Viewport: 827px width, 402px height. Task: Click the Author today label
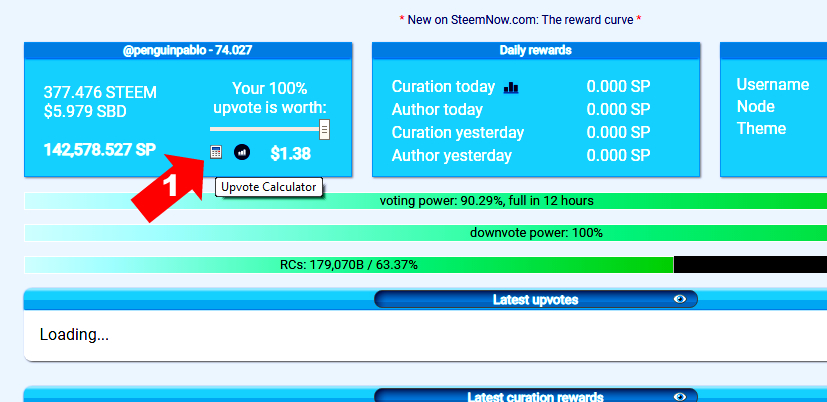coord(437,110)
